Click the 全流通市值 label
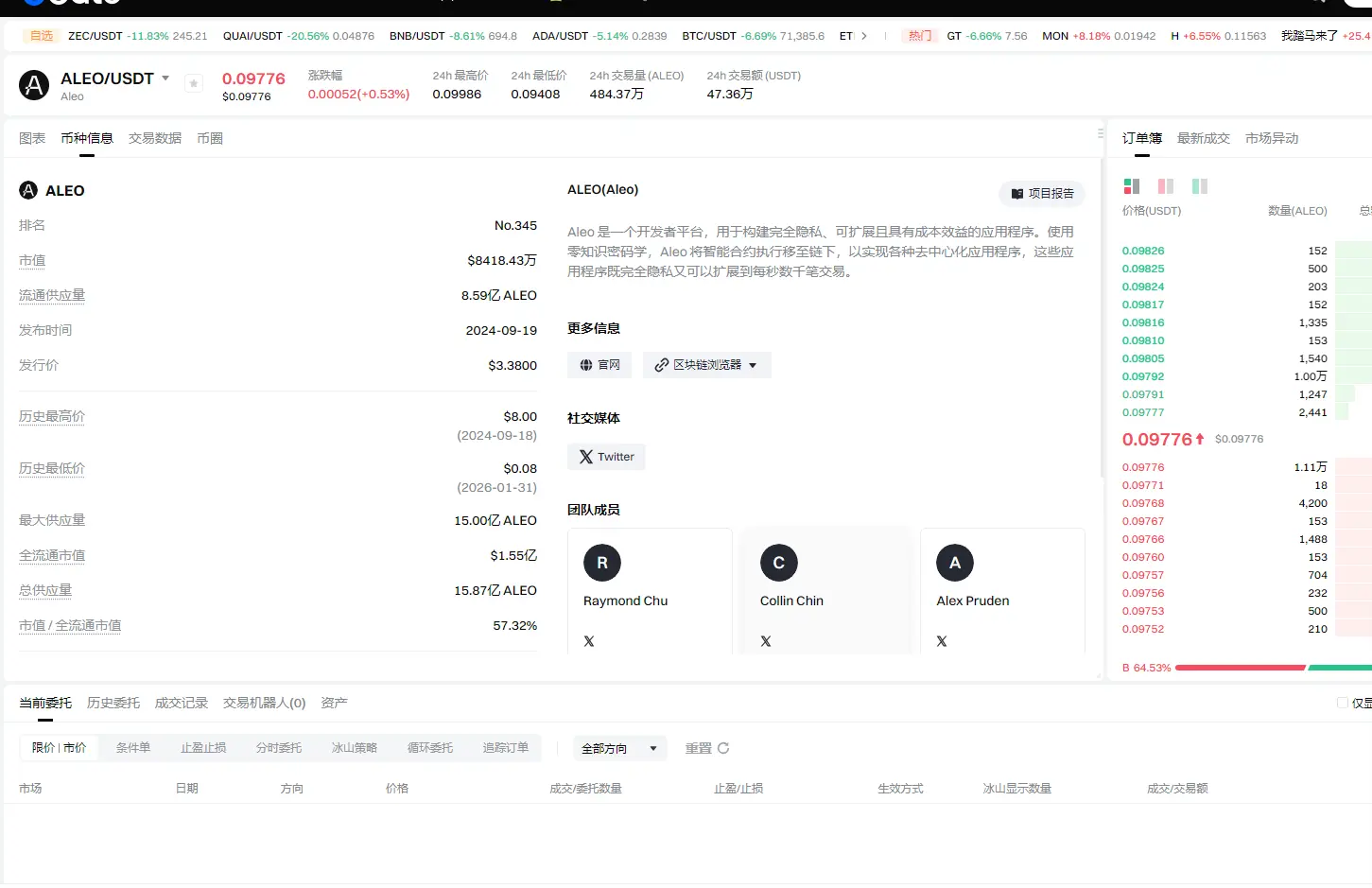This screenshot has height=888, width=1372. [x=52, y=555]
